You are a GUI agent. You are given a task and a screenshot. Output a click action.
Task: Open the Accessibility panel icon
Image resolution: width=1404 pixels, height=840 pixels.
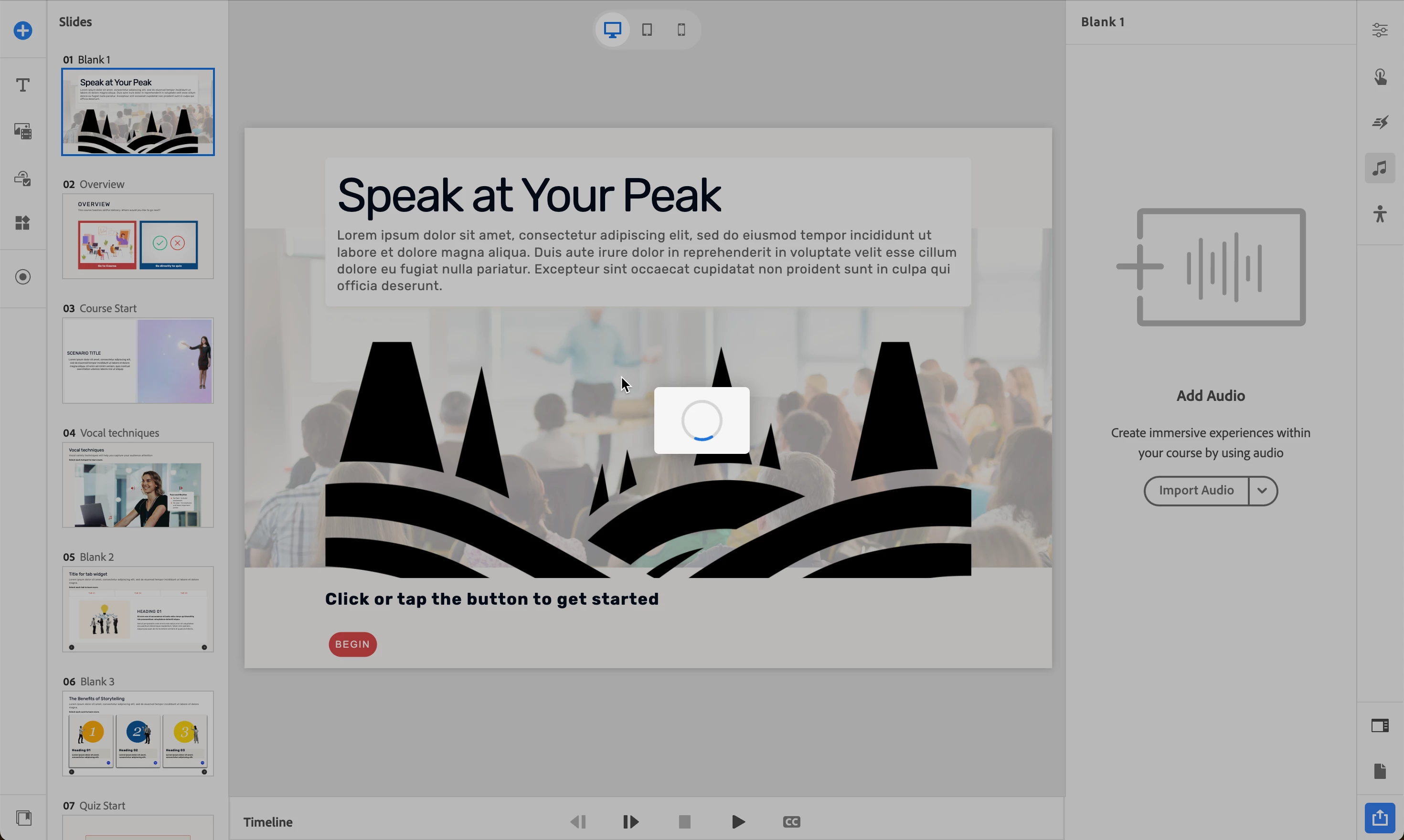[x=1380, y=214]
